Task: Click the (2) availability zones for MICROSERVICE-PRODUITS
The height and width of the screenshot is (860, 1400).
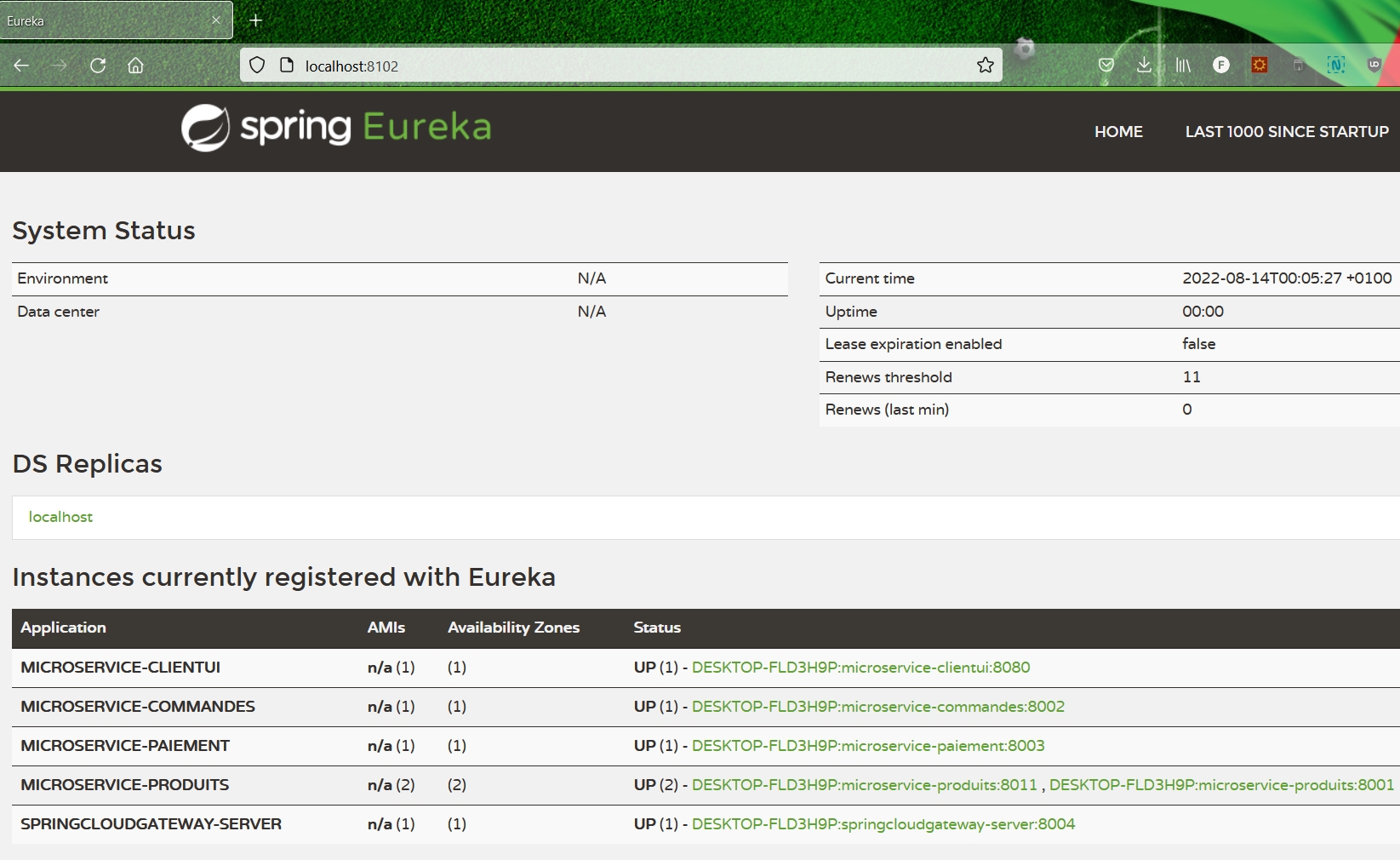Action: (x=457, y=785)
